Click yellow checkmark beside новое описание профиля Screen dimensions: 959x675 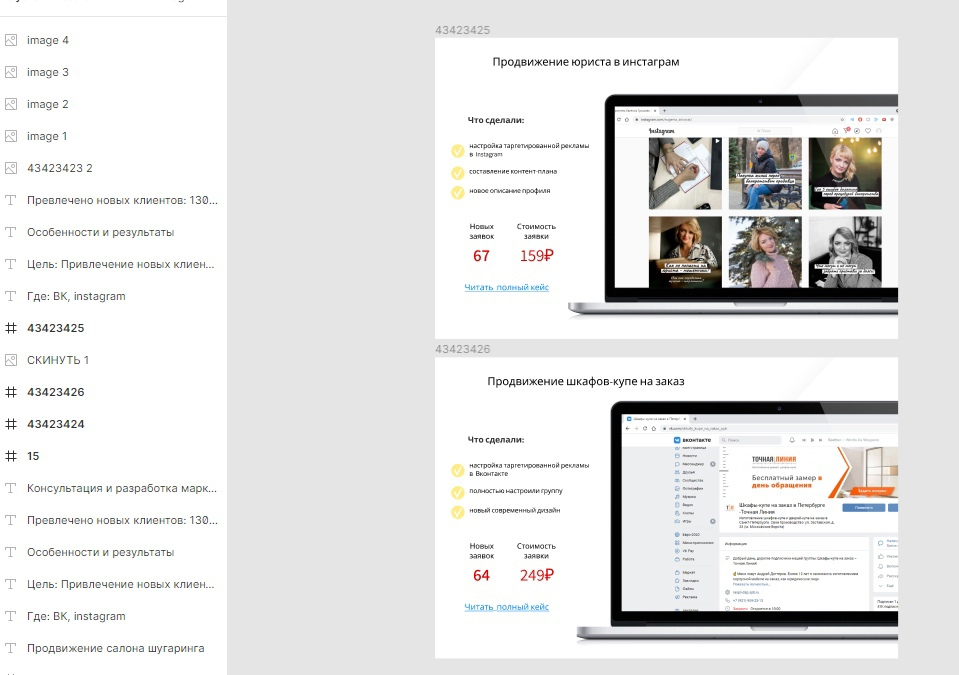[x=457, y=193]
